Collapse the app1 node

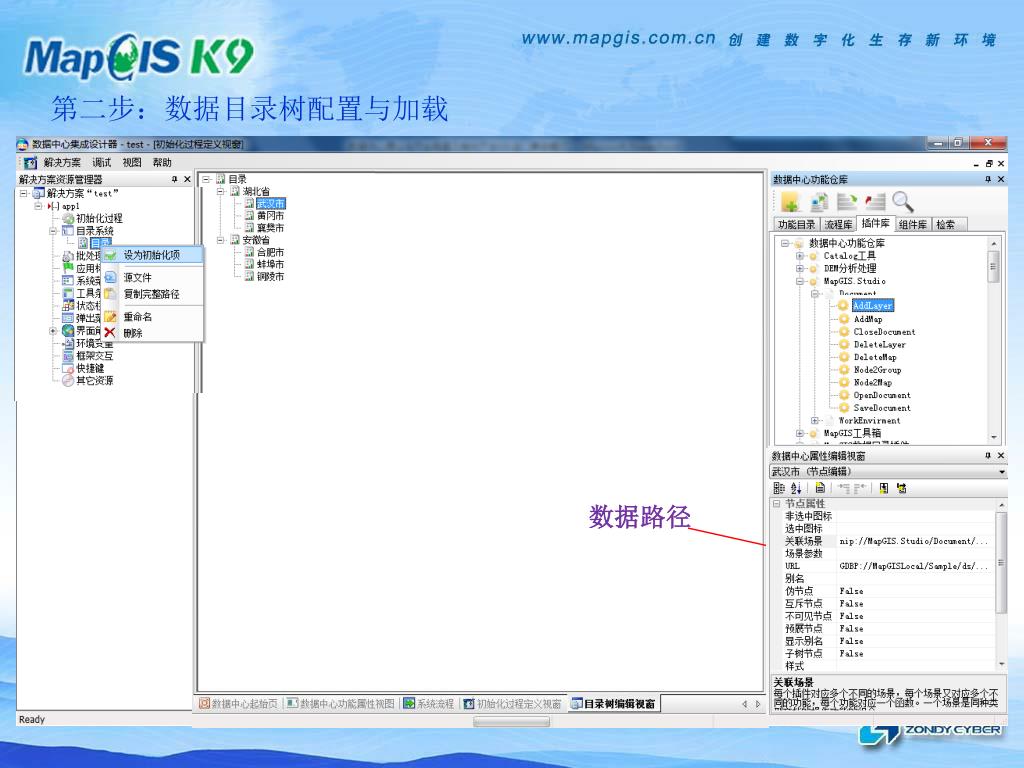pyautogui.click(x=39, y=206)
